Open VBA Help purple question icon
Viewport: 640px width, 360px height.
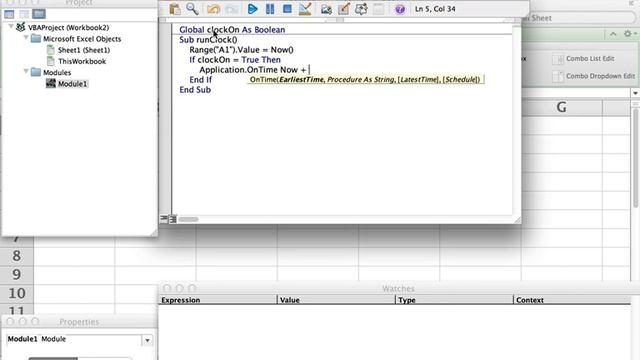click(x=400, y=9)
